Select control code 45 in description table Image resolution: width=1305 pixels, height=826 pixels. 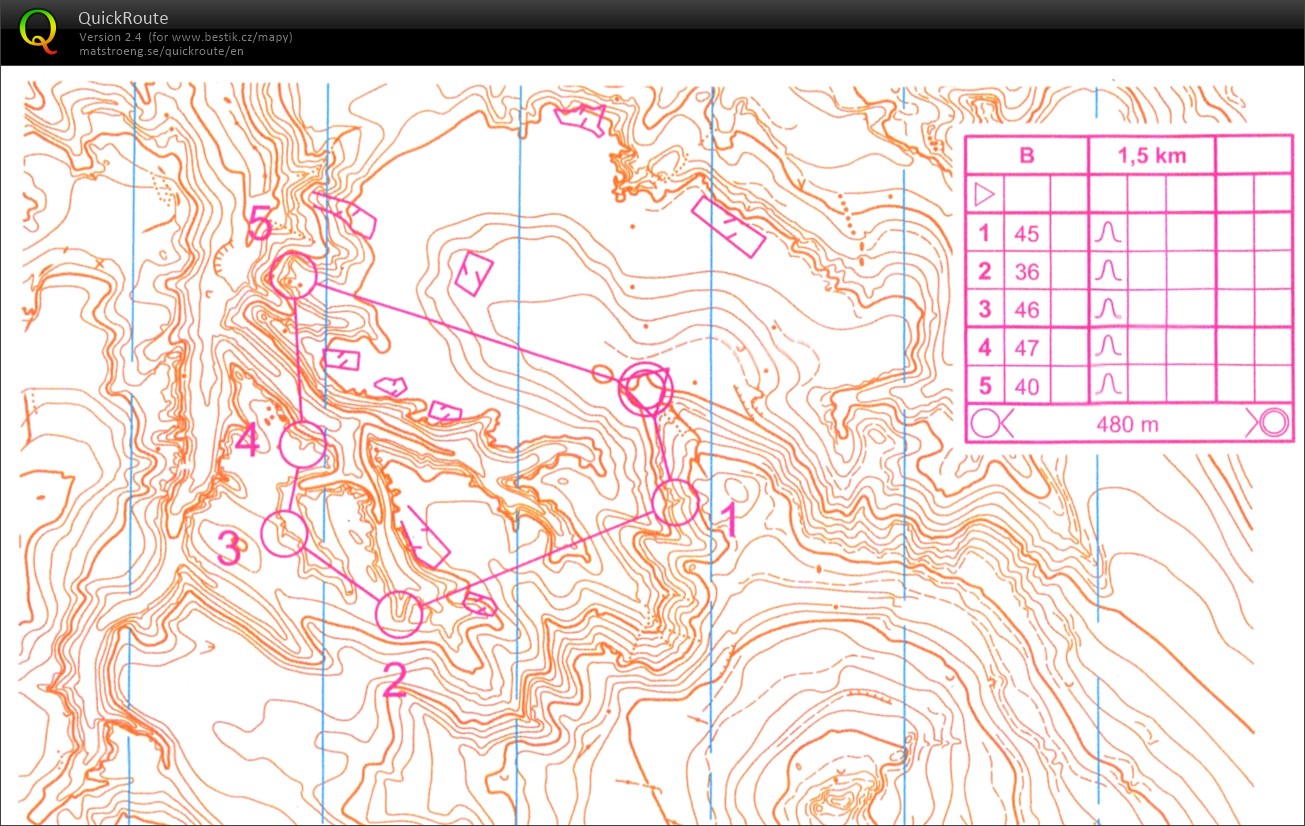coord(1026,233)
